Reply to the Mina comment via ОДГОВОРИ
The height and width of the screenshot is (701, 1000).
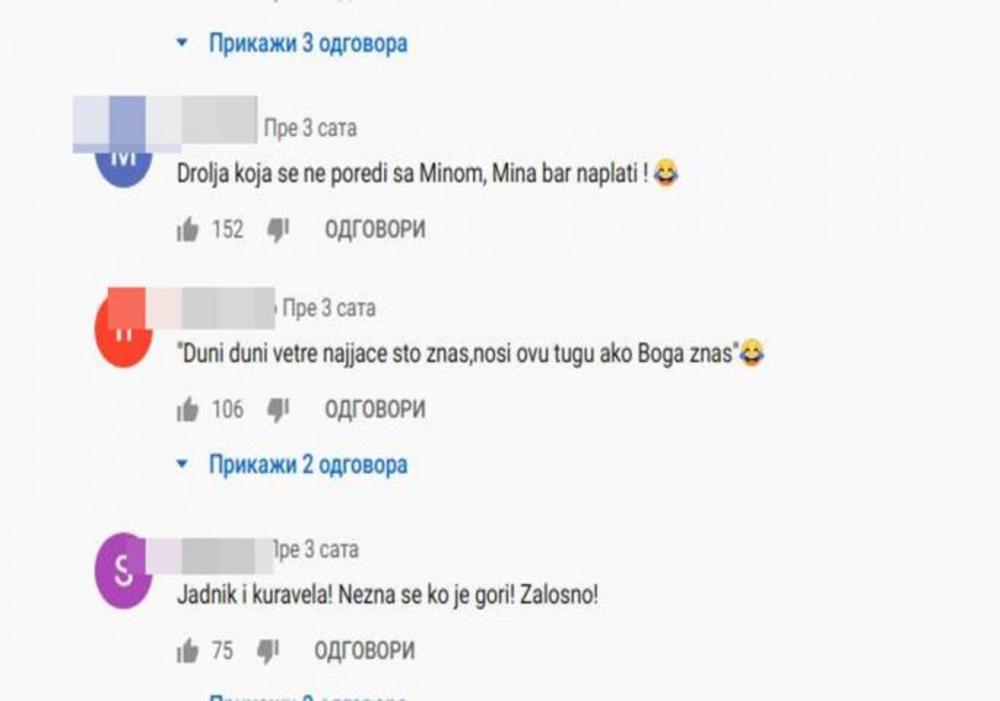point(375,229)
